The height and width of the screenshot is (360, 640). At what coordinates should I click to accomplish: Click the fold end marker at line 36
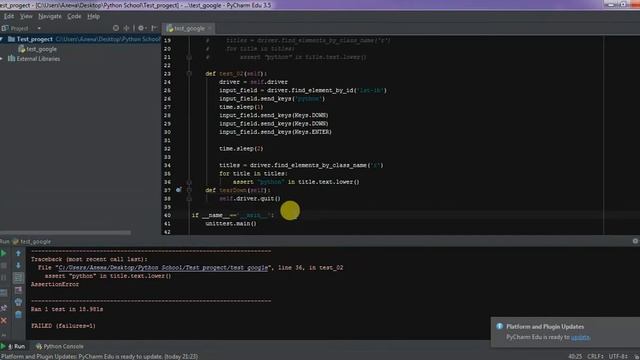click(x=189, y=182)
